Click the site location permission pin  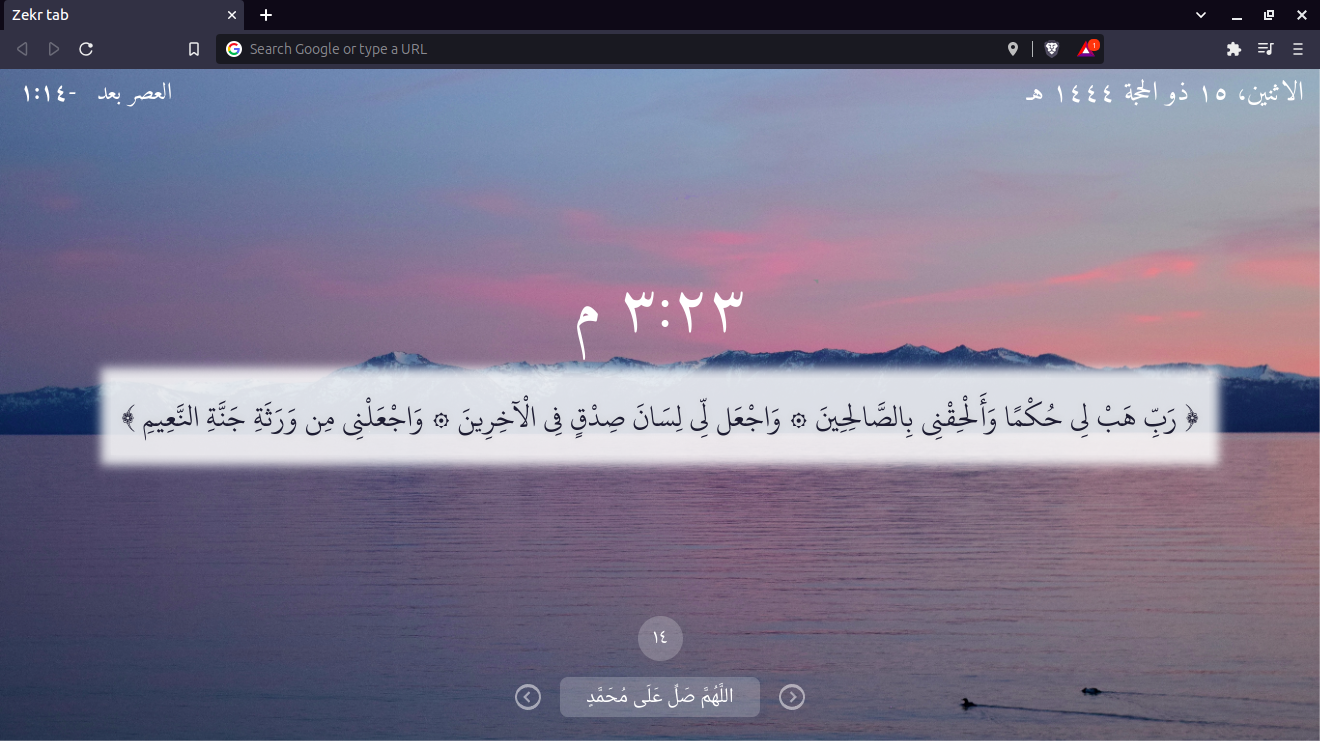pyautogui.click(x=1013, y=48)
